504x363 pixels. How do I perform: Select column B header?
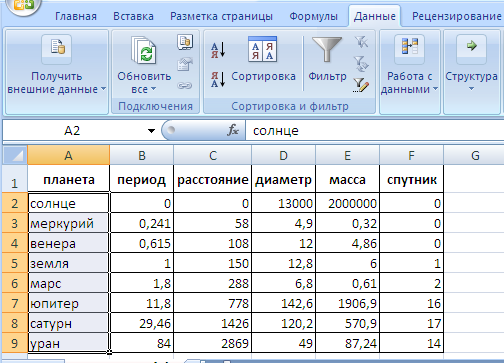click(142, 155)
